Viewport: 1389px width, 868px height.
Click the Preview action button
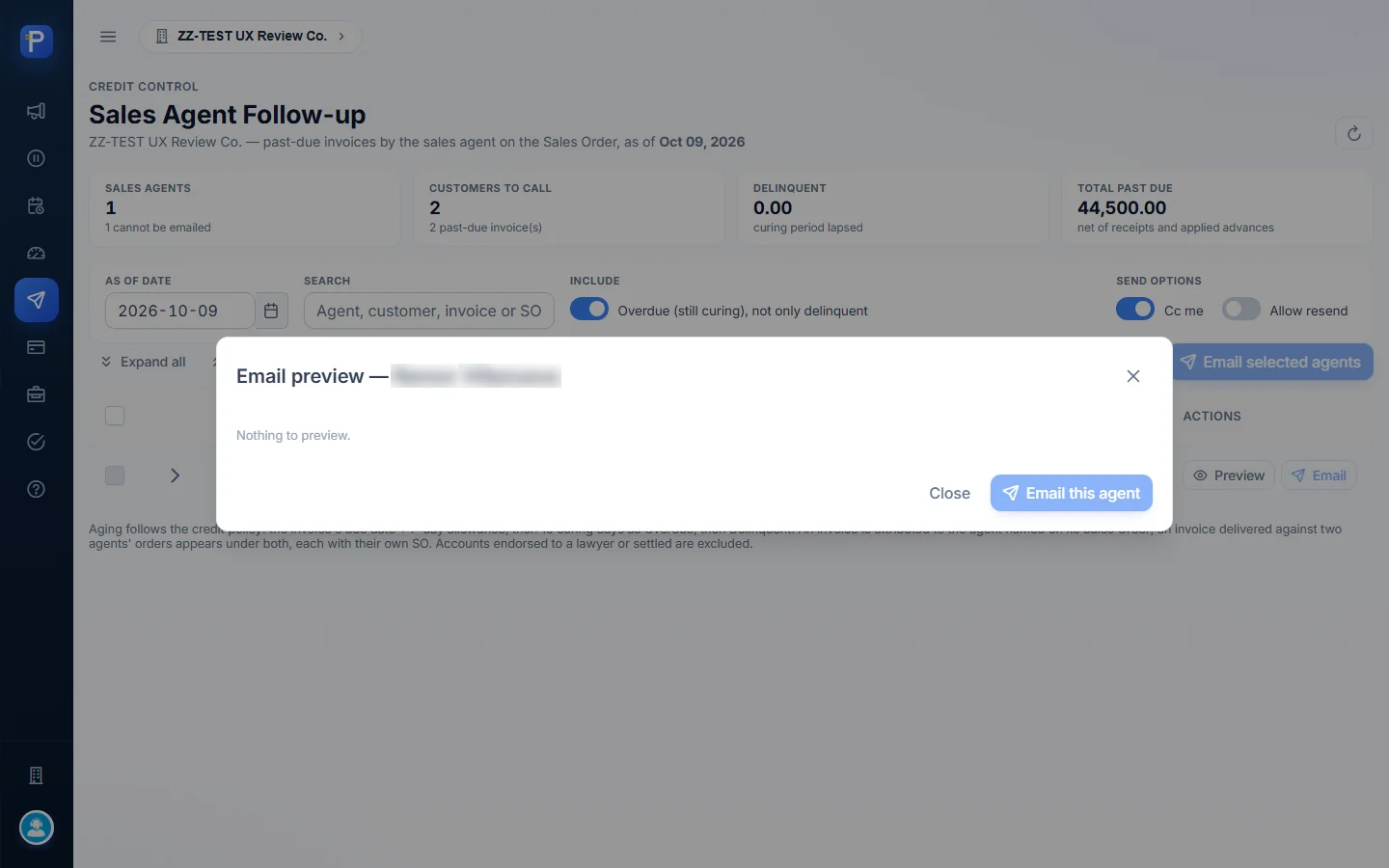(1229, 475)
